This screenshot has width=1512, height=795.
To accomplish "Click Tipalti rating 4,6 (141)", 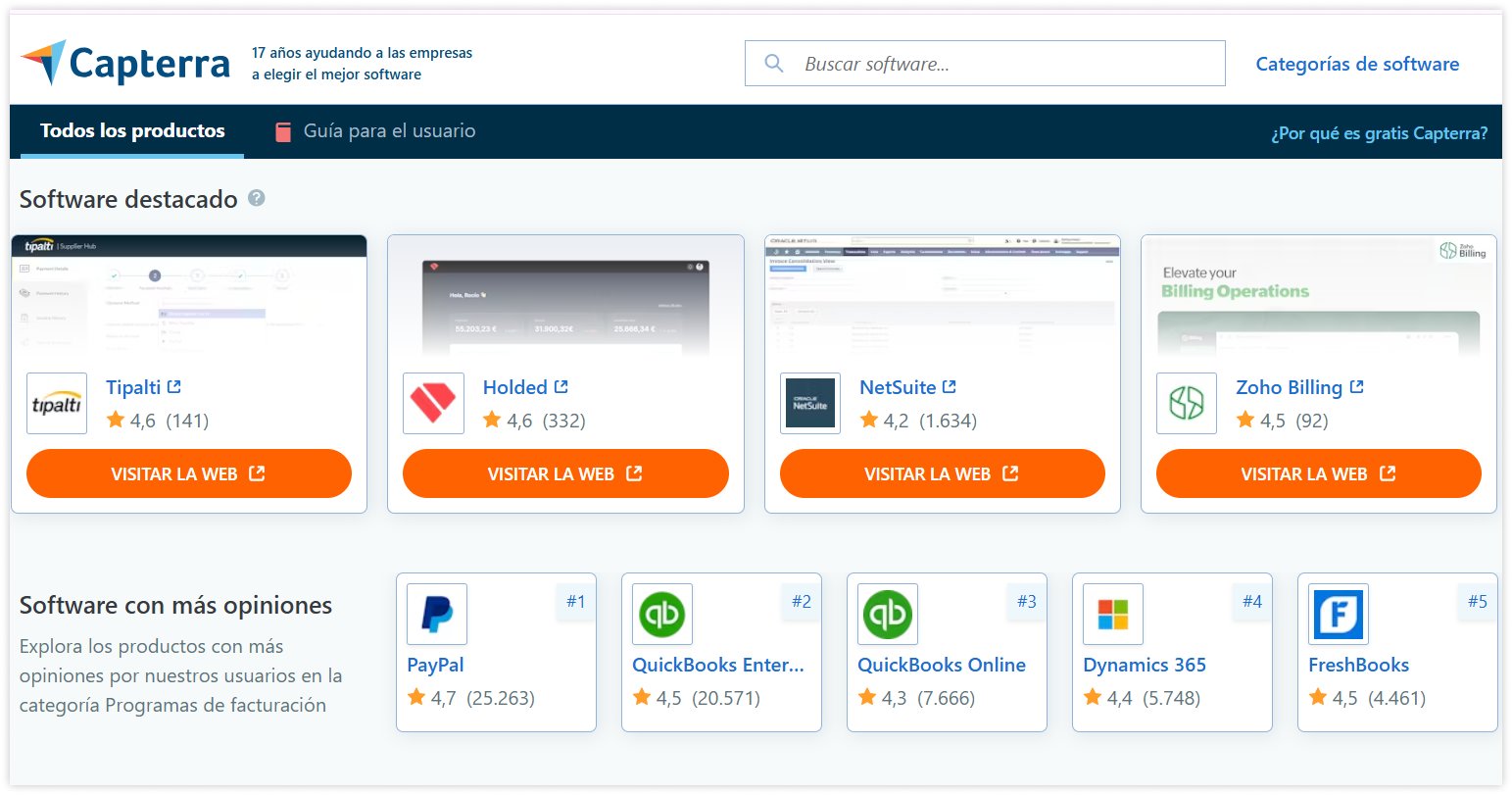I will coord(158,421).
